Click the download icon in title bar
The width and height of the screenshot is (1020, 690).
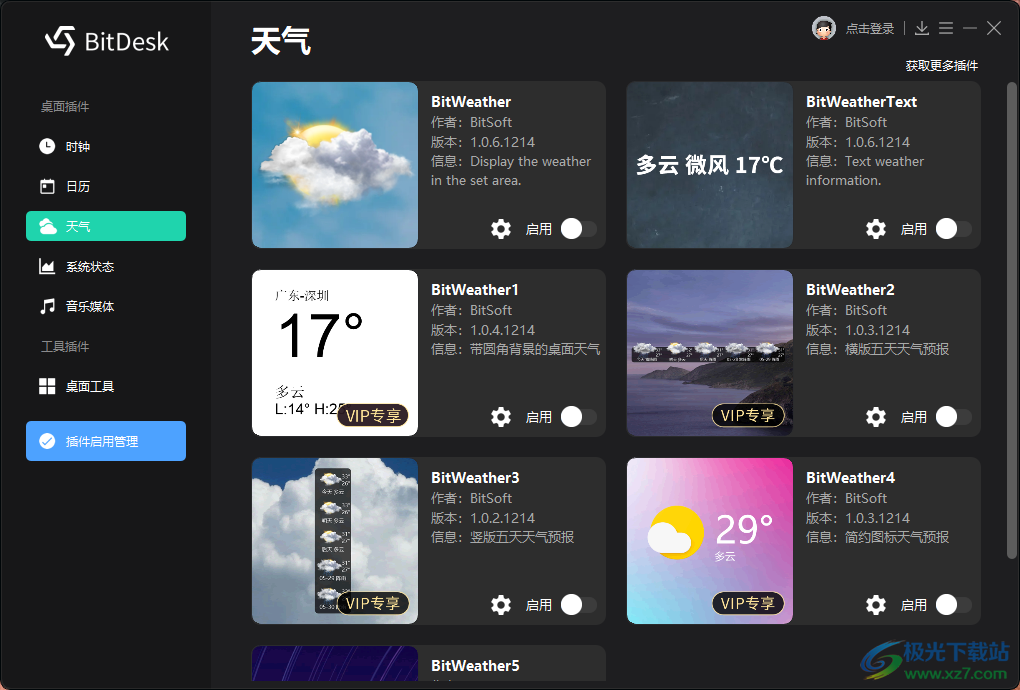[922, 28]
